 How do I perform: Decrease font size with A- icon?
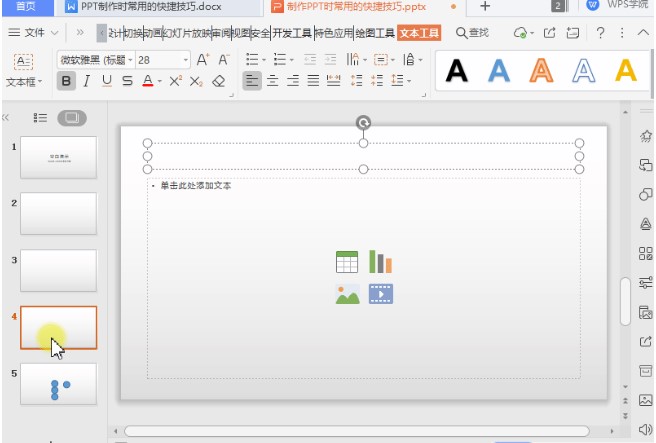pyautogui.click(x=223, y=60)
